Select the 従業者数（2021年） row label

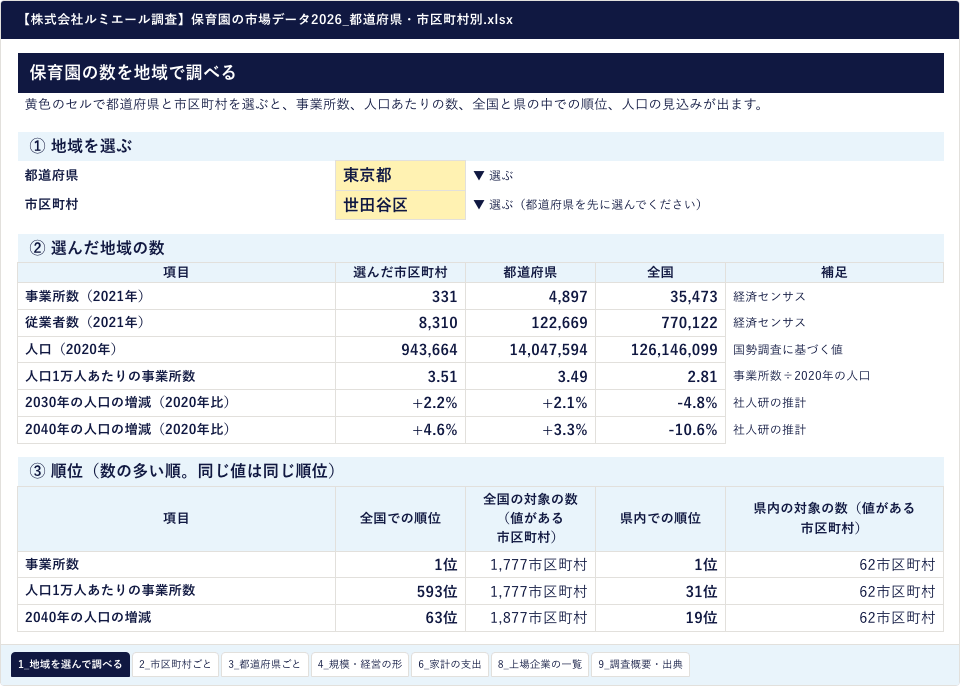tap(176, 322)
